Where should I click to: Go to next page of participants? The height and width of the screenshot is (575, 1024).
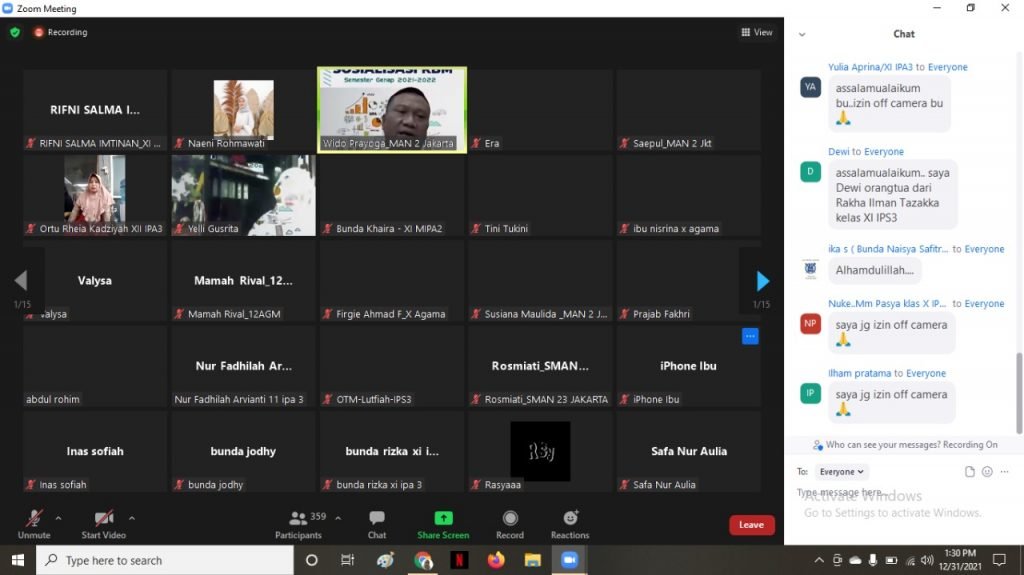point(762,281)
